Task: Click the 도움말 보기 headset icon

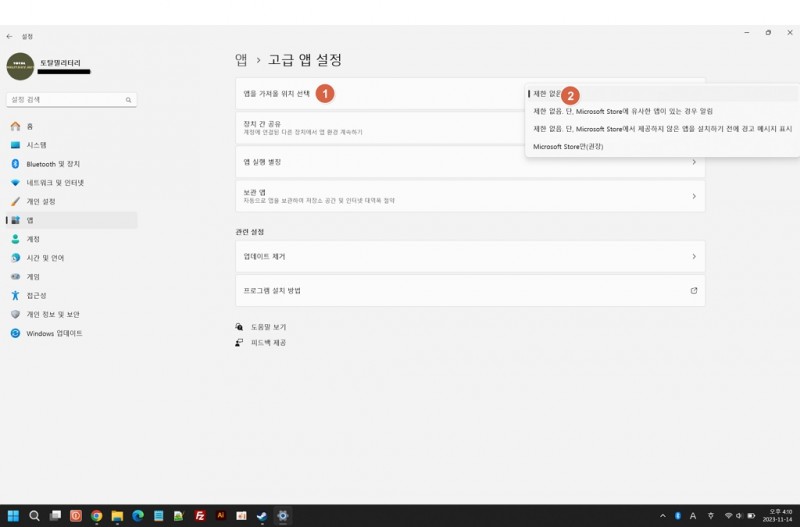Action: click(239, 327)
